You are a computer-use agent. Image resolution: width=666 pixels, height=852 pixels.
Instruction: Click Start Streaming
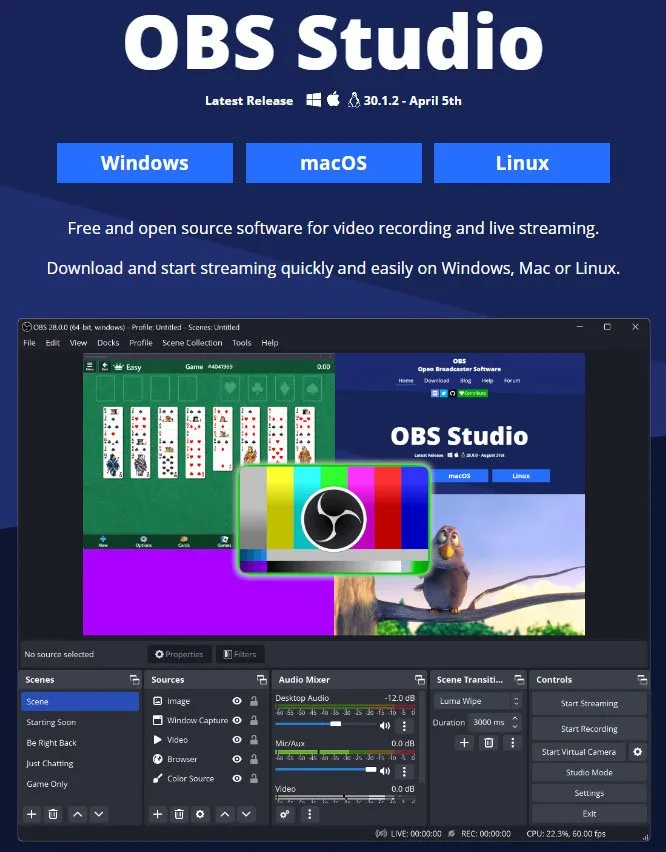589,703
